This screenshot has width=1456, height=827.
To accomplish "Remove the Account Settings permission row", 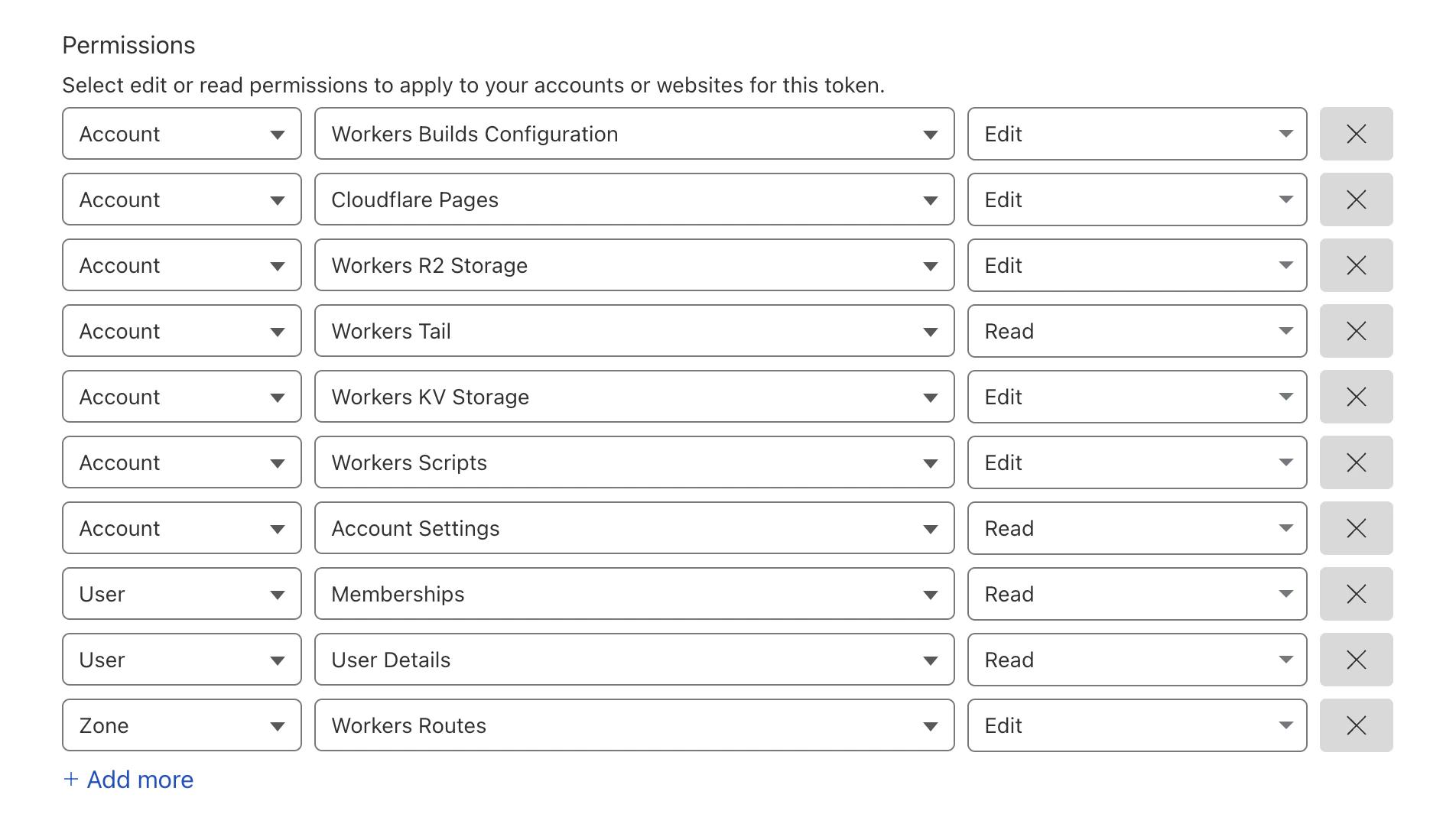I will coord(1356,528).
